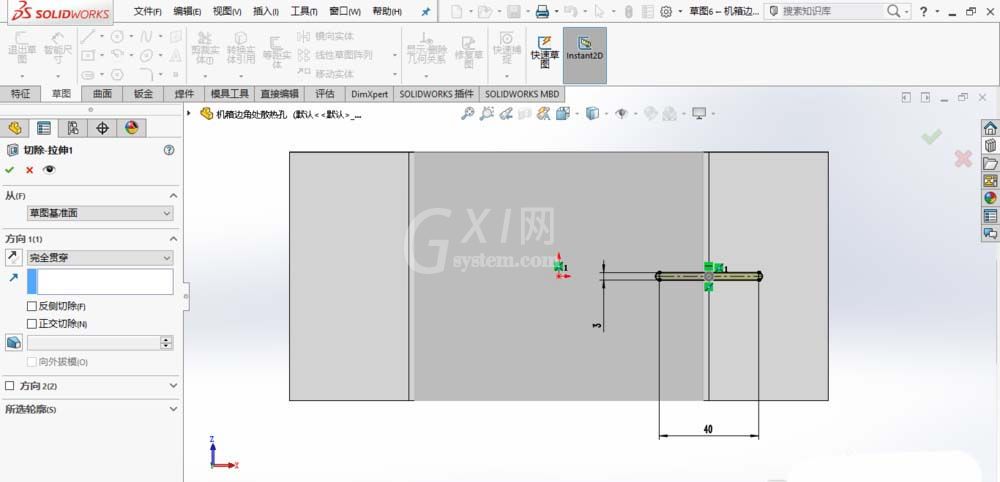Open the options gear icon
1000x482 pixels.
666,11
